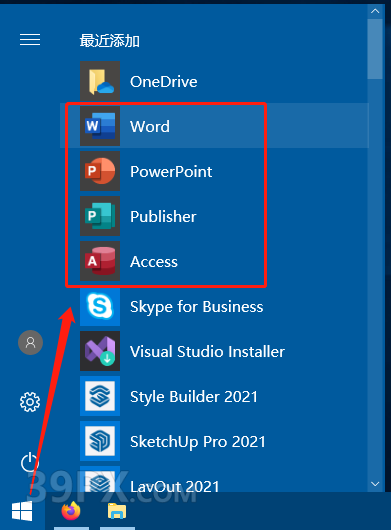Open the OneDrive folder icon
The width and height of the screenshot is (391, 530).
100,81
